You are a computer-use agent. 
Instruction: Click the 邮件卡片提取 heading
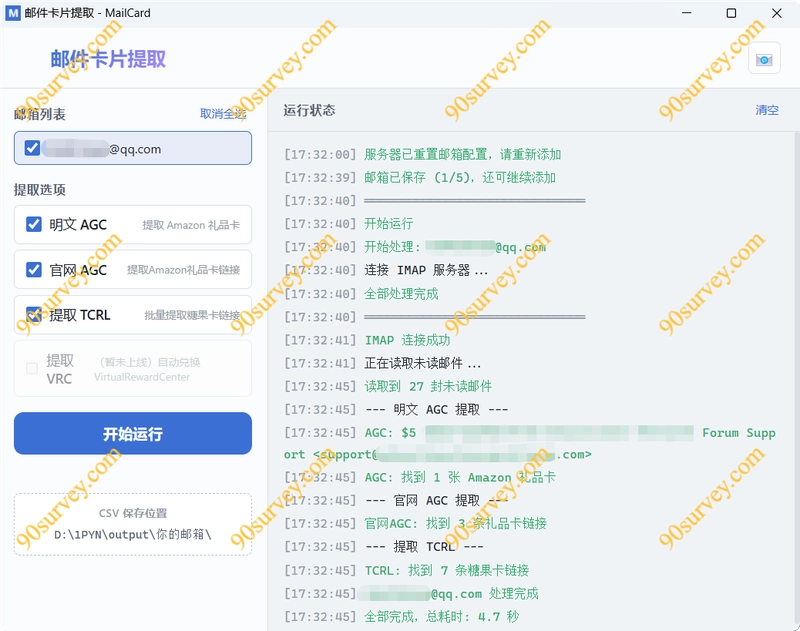coord(108,59)
